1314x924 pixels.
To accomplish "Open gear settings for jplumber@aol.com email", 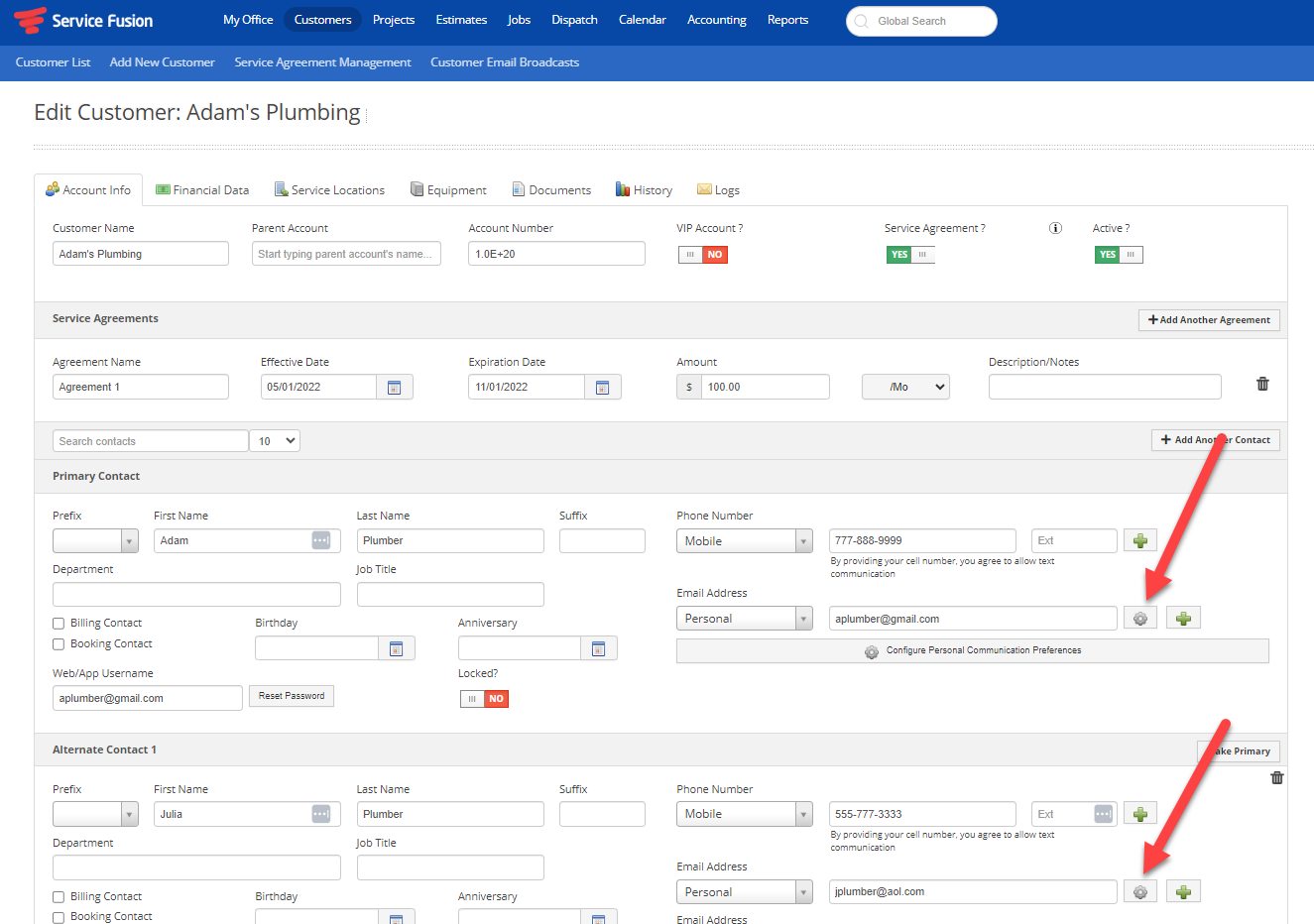I will pyautogui.click(x=1140, y=891).
